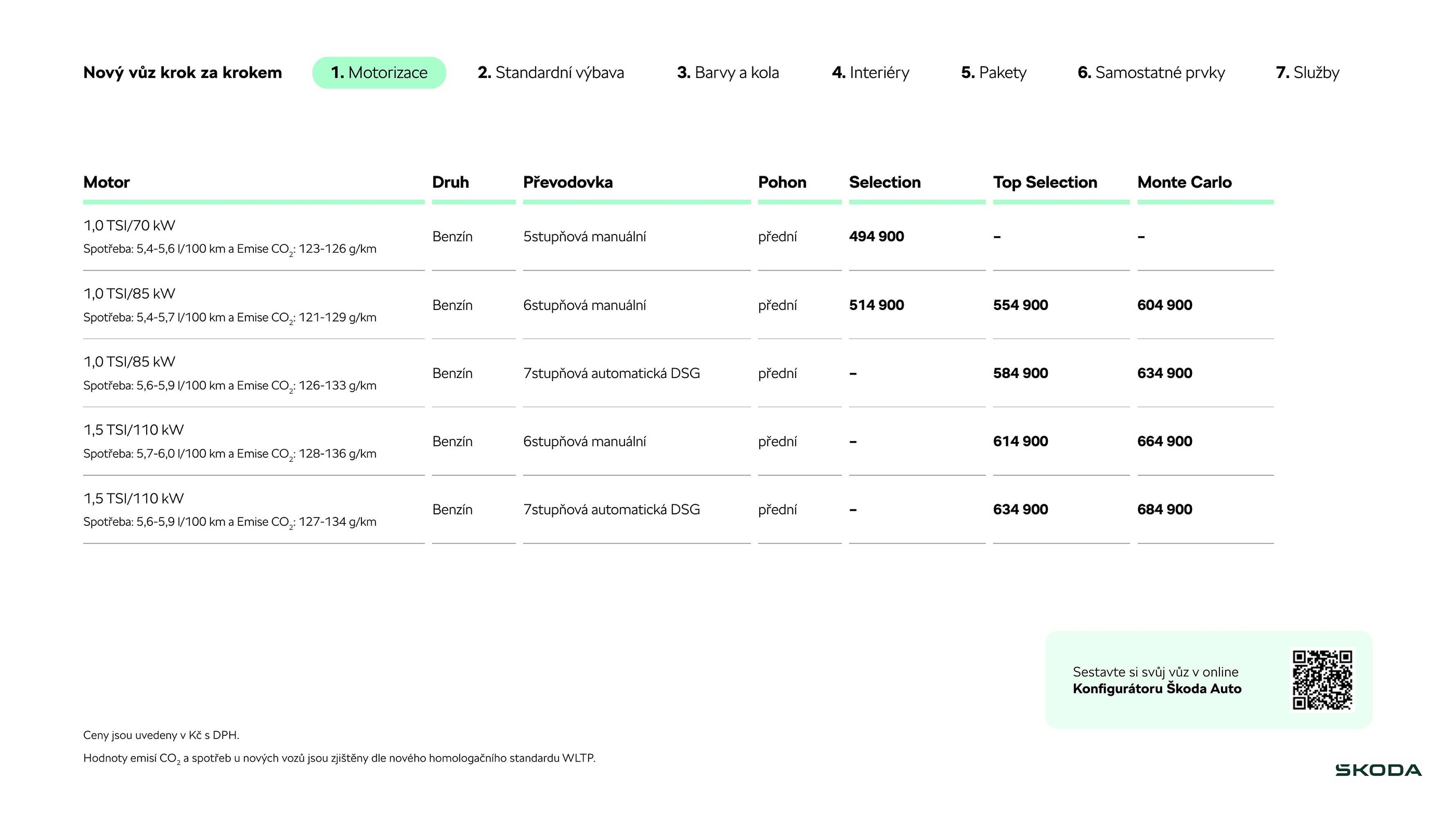Screen dimensions: 1456x819
Task: Click the Škoda logo
Action: click(x=1378, y=770)
